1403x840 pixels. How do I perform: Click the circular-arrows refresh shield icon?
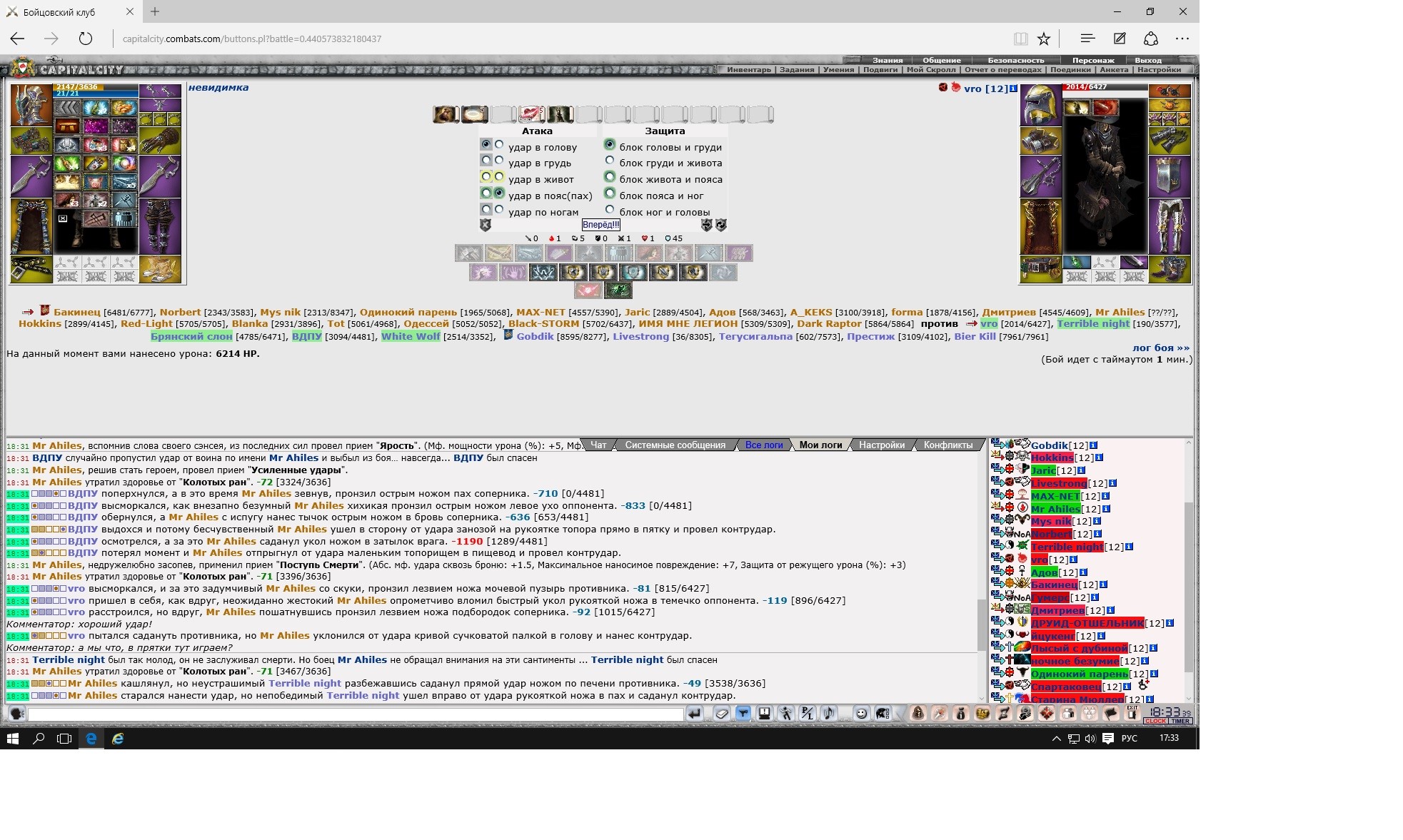tap(721, 225)
